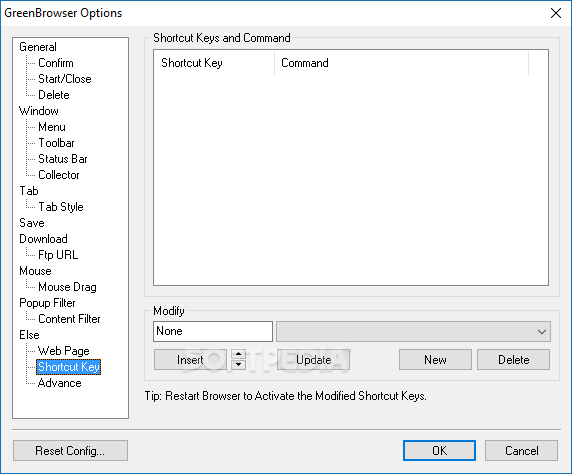This screenshot has height=474, width=572.
Task: Open the Tab category
Action: point(29,191)
